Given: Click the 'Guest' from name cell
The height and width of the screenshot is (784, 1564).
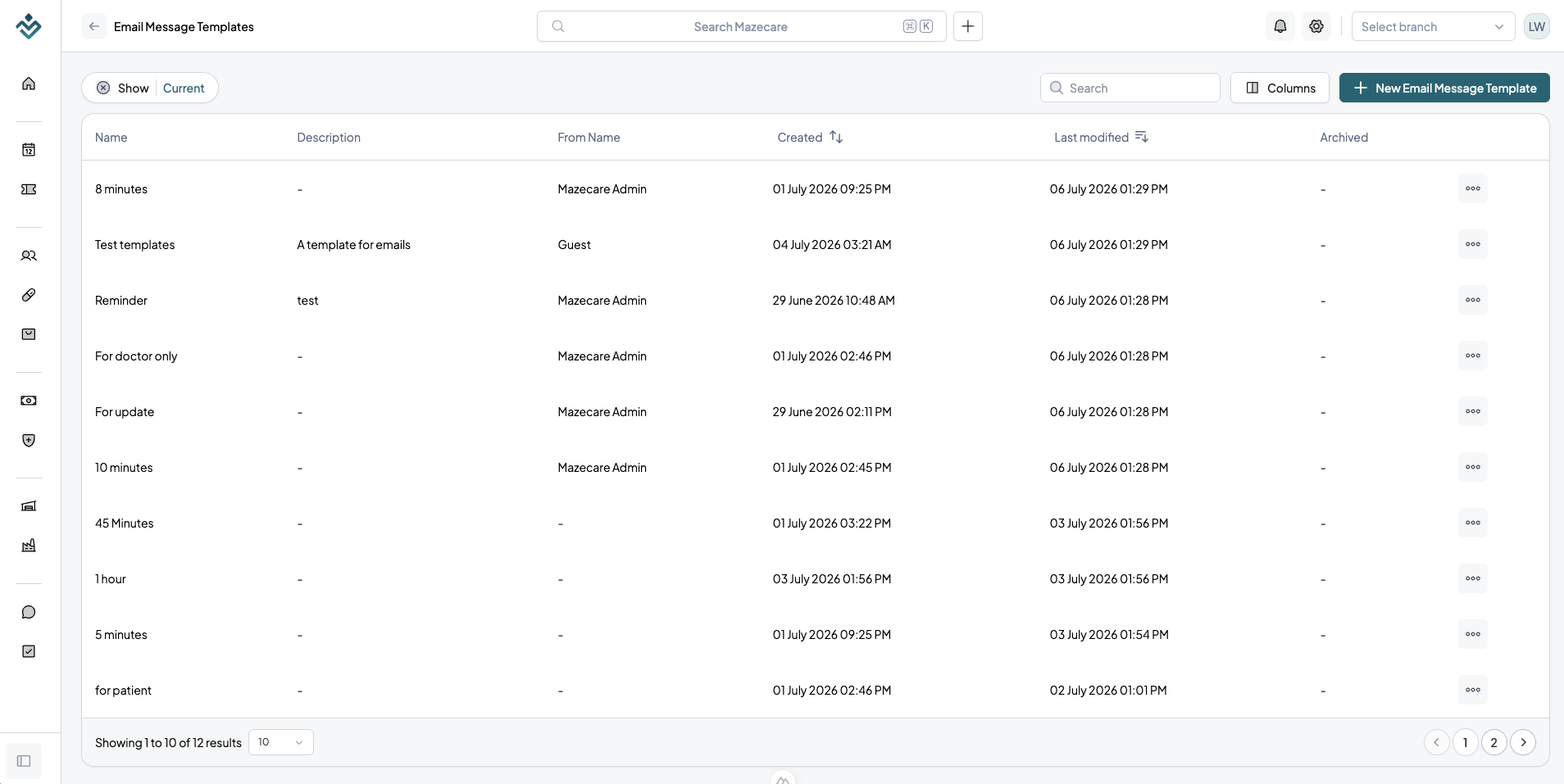Looking at the screenshot, I should (x=575, y=245).
